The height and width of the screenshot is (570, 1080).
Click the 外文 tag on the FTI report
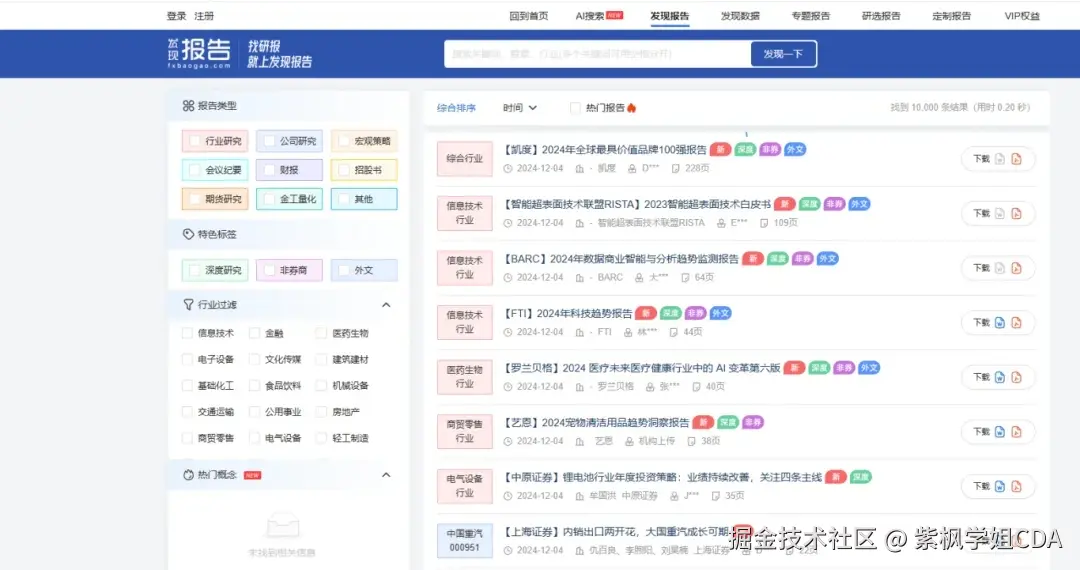pyautogui.click(x=720, y=313)
